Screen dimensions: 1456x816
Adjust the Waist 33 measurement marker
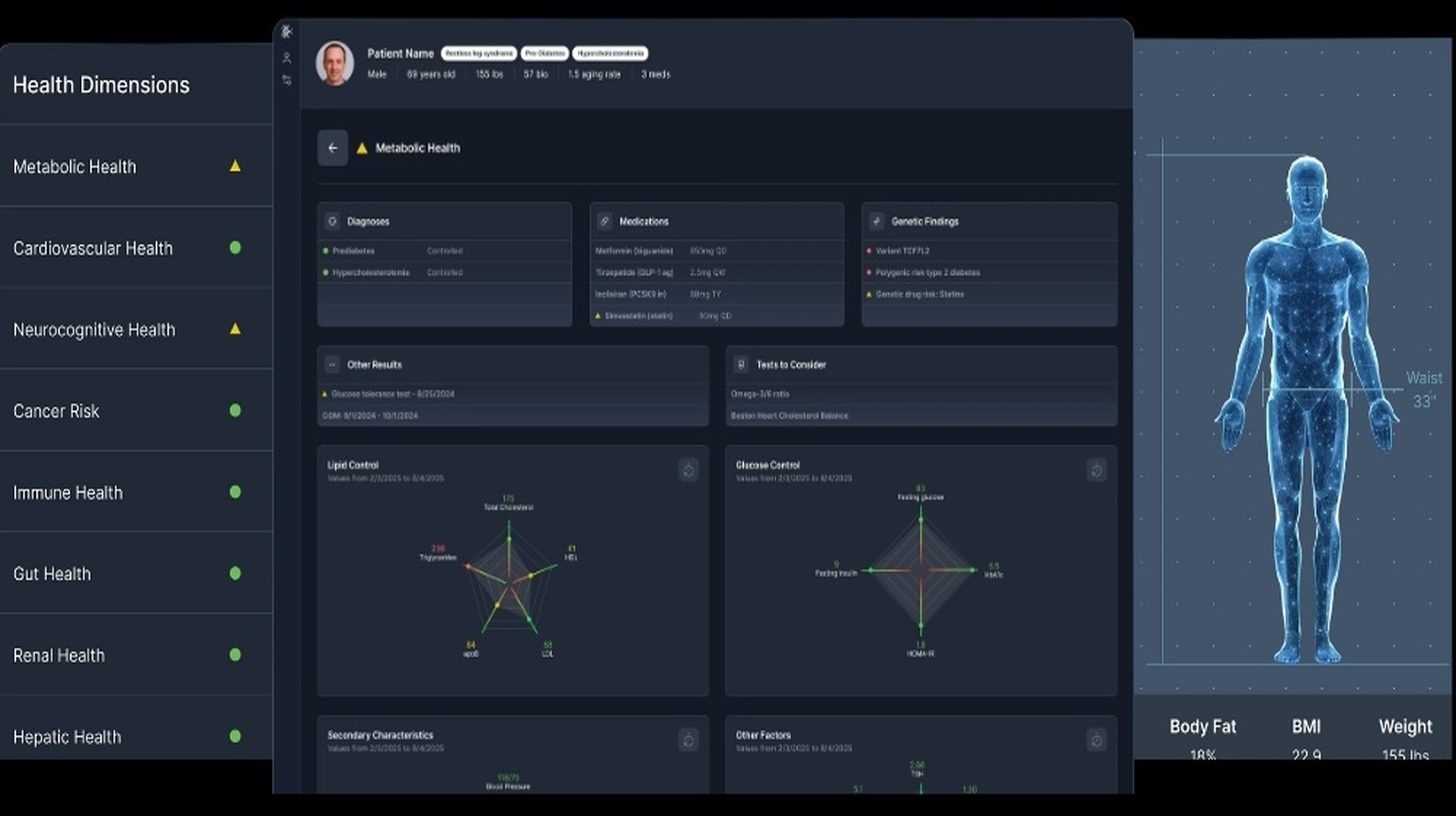click(1424, 387)
